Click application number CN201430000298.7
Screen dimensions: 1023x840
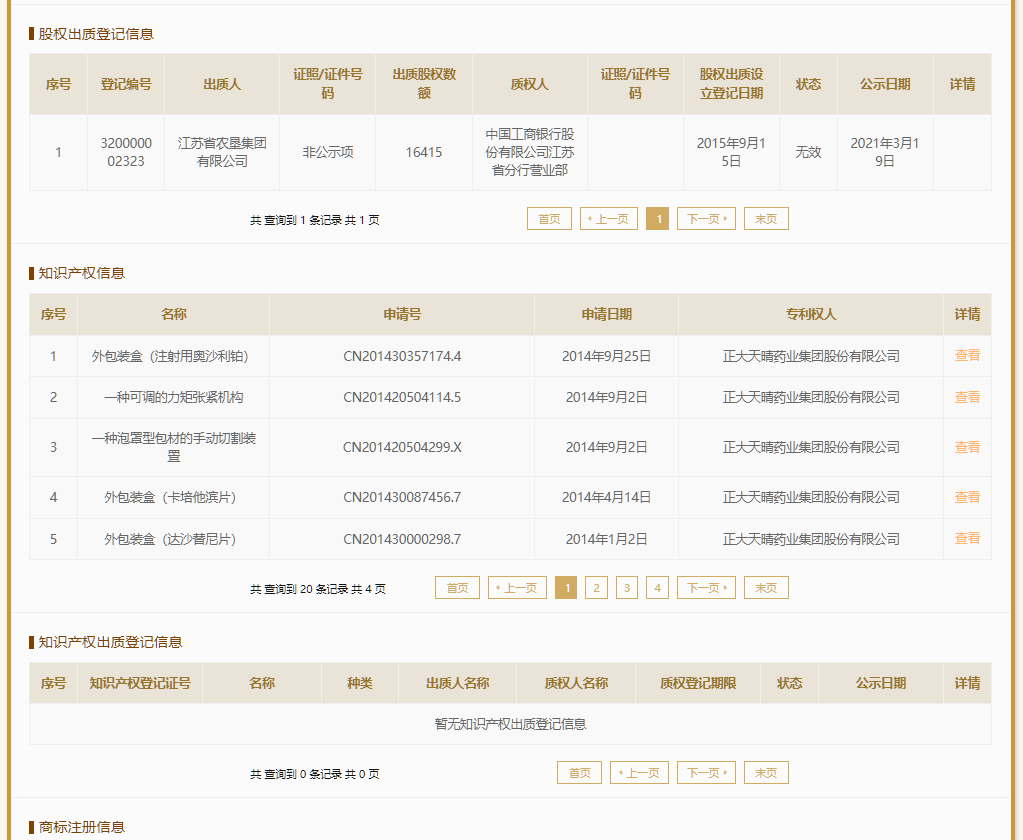click(402, 539)
